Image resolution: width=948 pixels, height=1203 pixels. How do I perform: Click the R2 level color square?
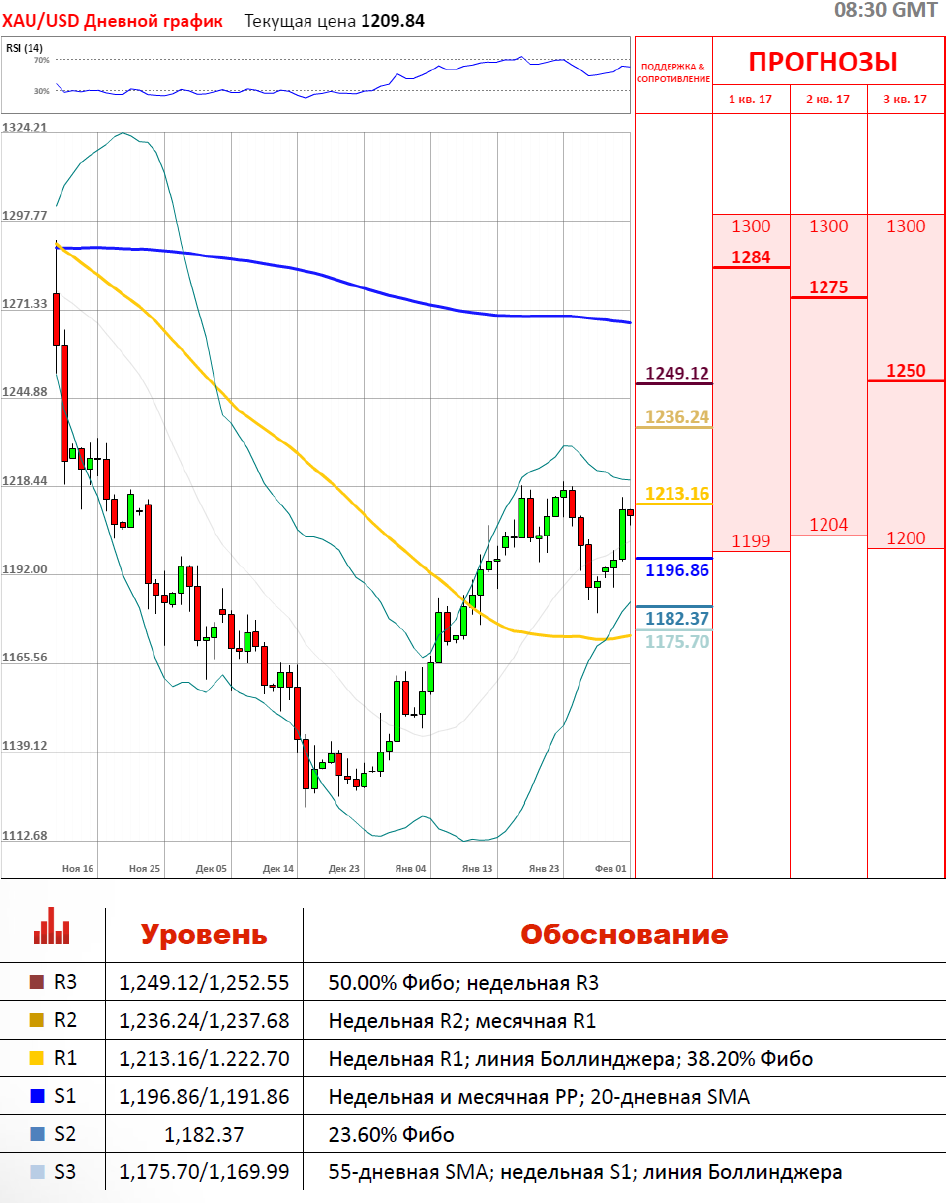coord(37,1021)
